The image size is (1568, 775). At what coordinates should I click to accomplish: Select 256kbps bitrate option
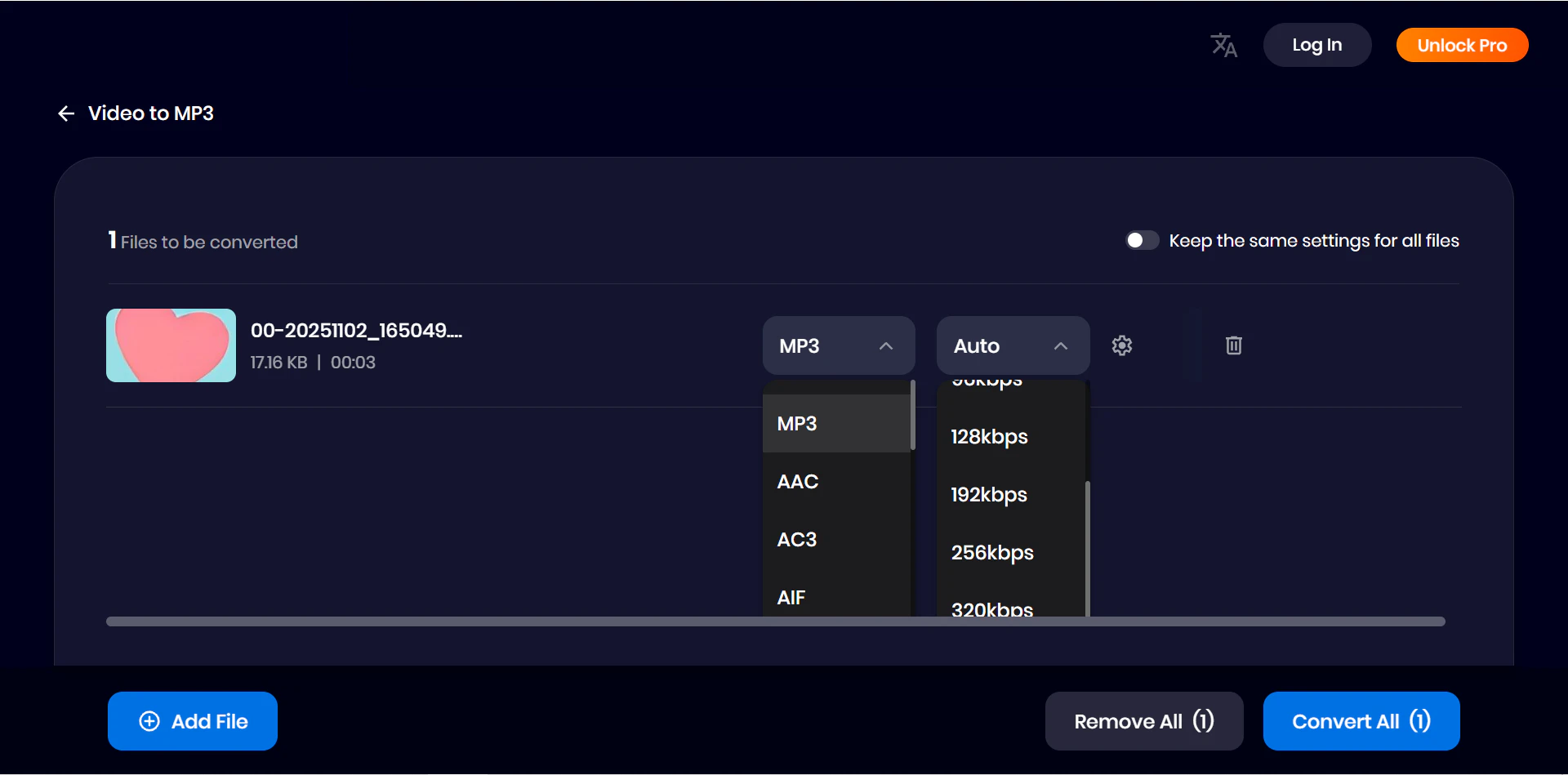point(991,552)
